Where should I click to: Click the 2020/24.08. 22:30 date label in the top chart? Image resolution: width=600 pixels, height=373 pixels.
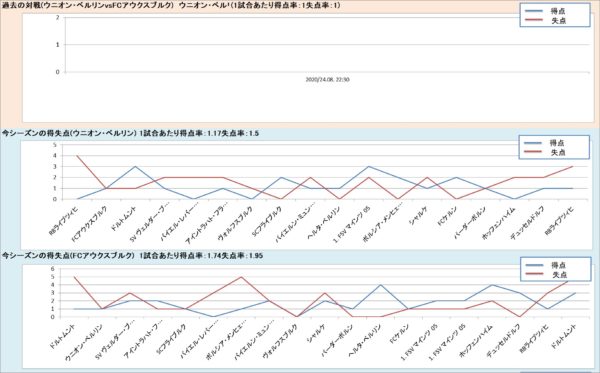click(328, 80)
